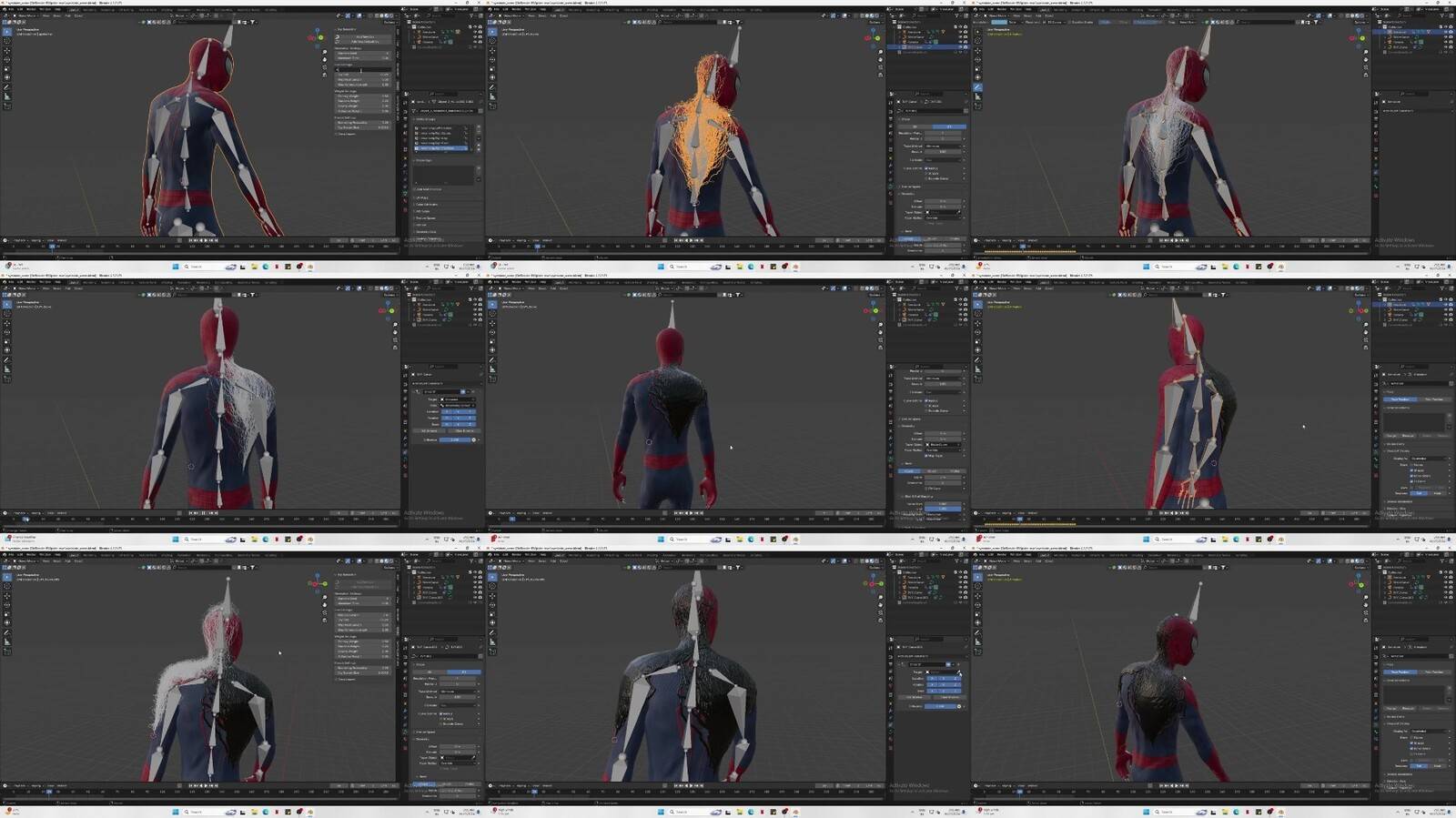Click Windows Start button below top-left window
Image resolution: width=1456 pixels, height=818 pixels.
pos(176,267)
